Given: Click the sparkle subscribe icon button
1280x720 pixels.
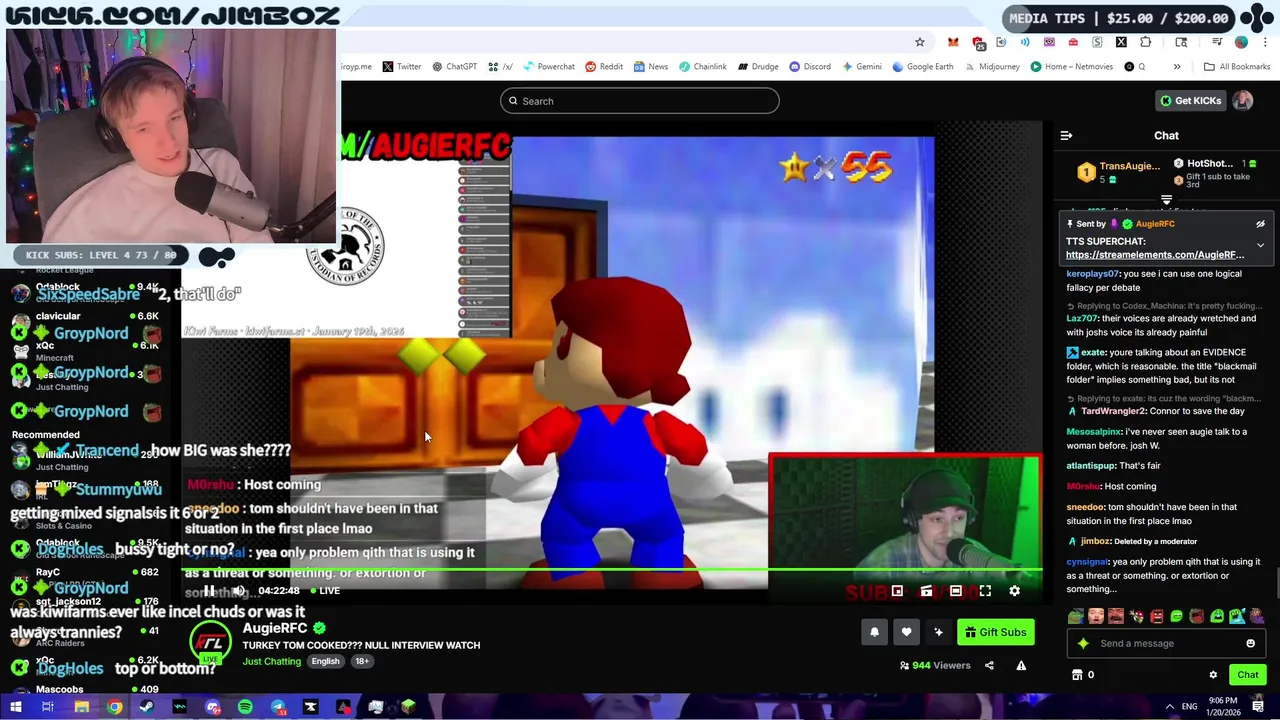Looking at the screenshot, I should click(938, 632).
